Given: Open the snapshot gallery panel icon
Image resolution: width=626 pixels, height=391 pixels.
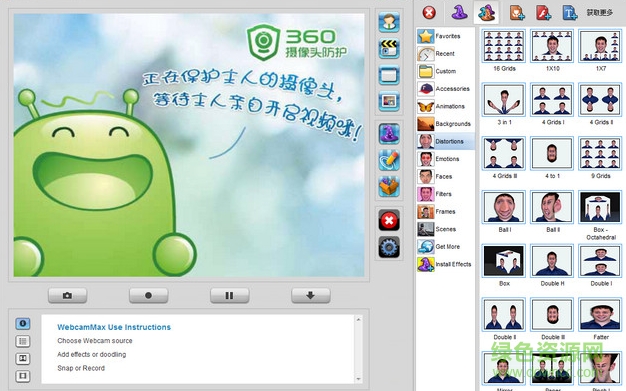Looking at the screenshot, I should pyautogui.click(x=23, y=359).
